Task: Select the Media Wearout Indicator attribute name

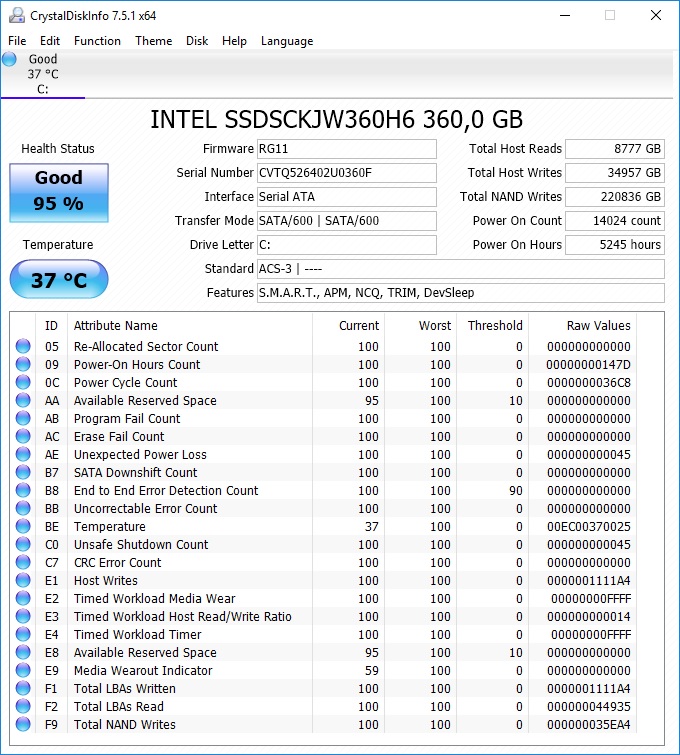Action: (x=143, y=670)
